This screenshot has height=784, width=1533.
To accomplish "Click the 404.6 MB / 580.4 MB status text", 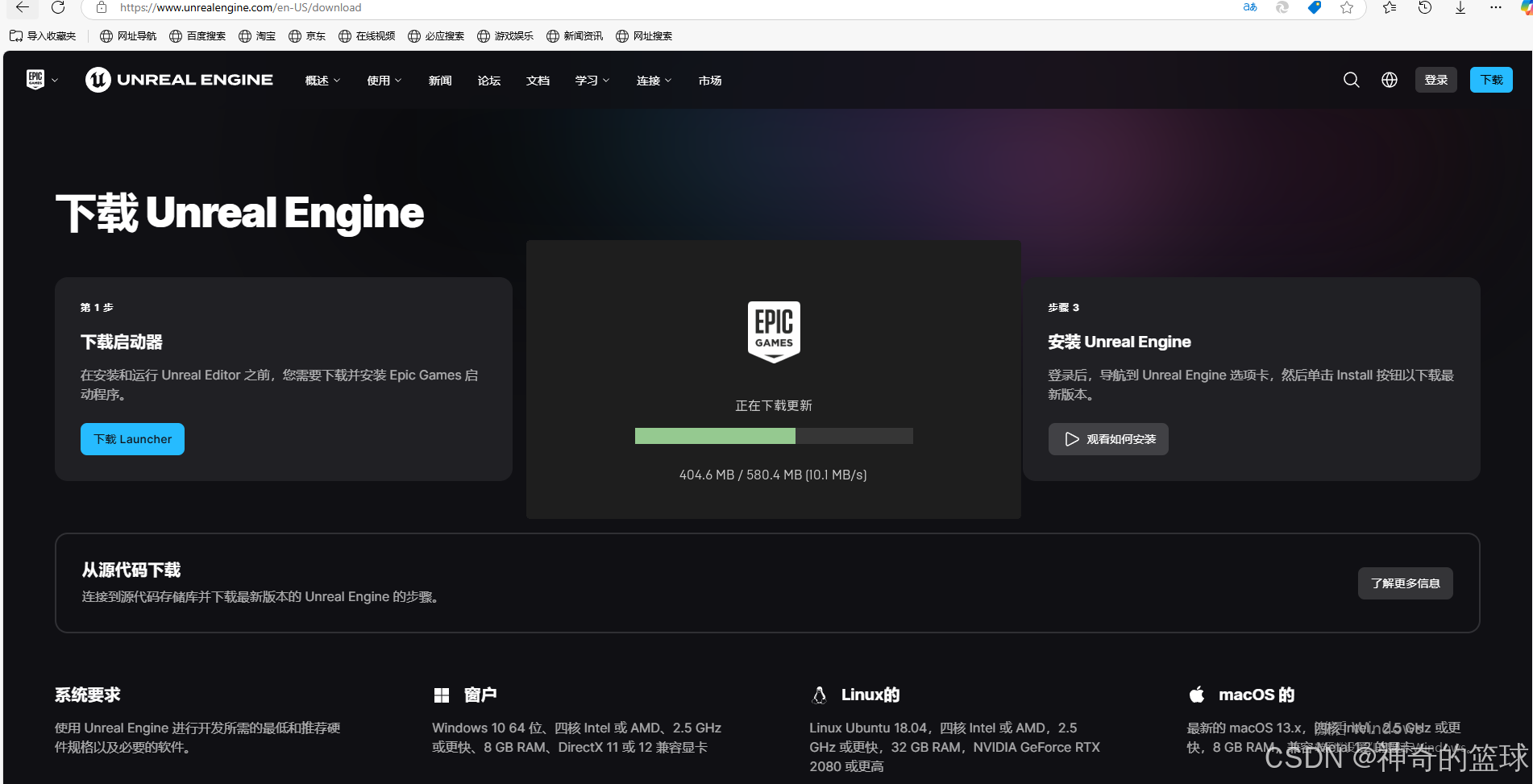I will 773,475.
